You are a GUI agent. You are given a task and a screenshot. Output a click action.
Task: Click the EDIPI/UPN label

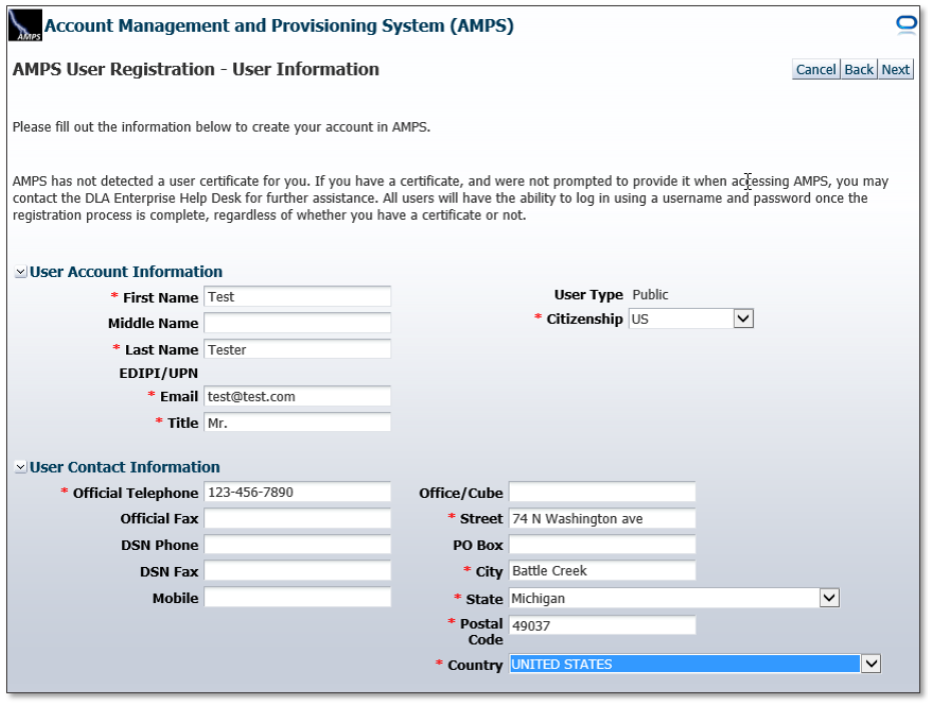click(159, 373)
